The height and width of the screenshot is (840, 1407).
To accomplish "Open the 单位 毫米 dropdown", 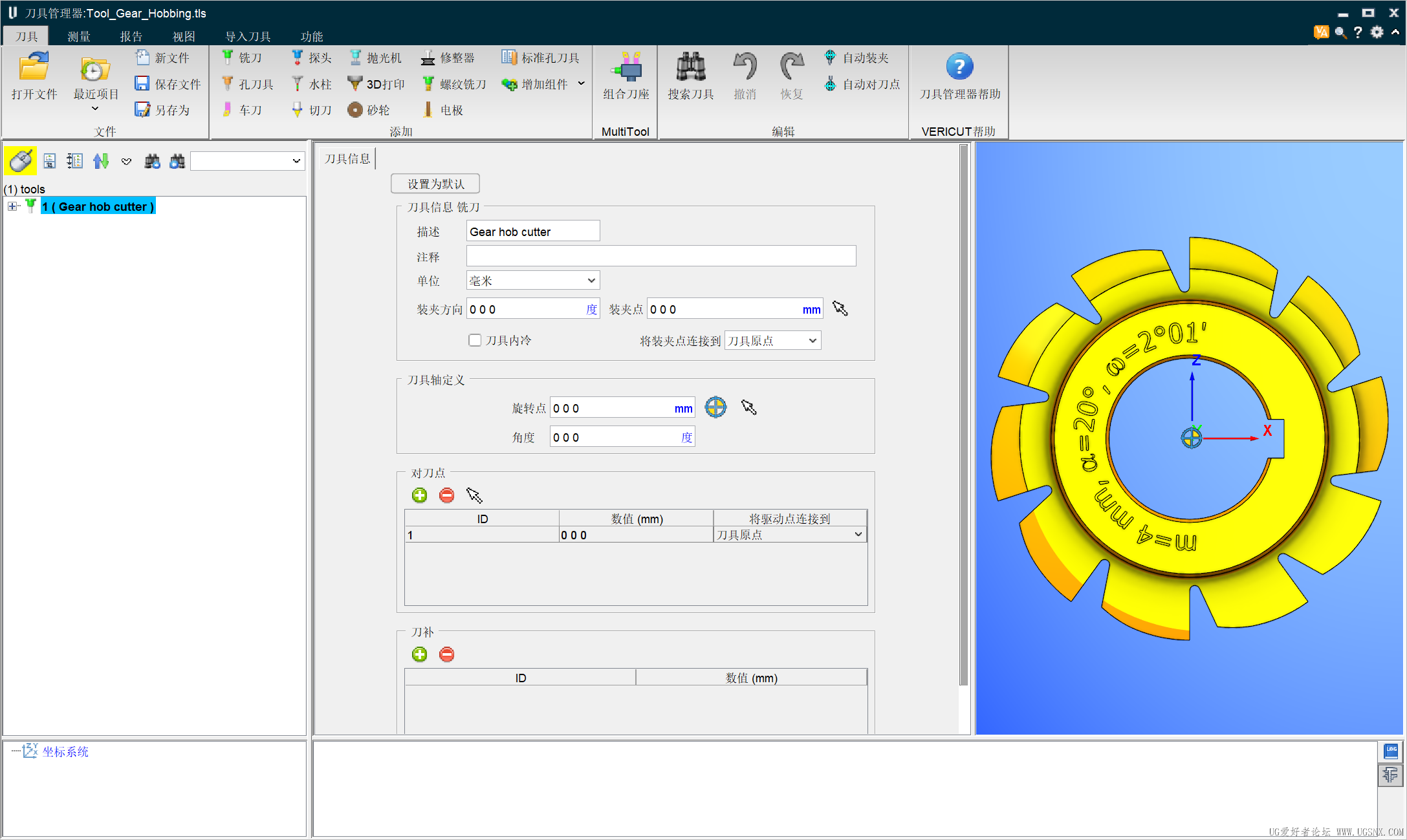I will [533, 281].
